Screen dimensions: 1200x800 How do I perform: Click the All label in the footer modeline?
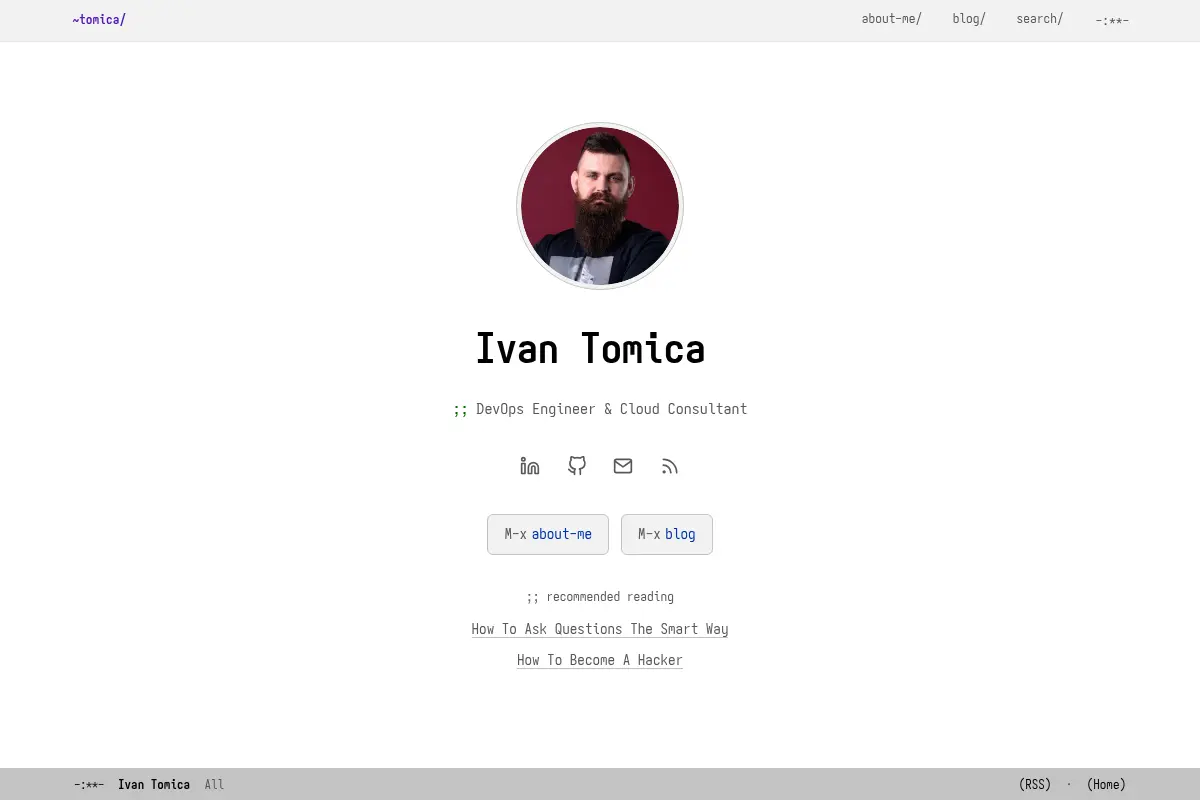click(x=214, y=784)
